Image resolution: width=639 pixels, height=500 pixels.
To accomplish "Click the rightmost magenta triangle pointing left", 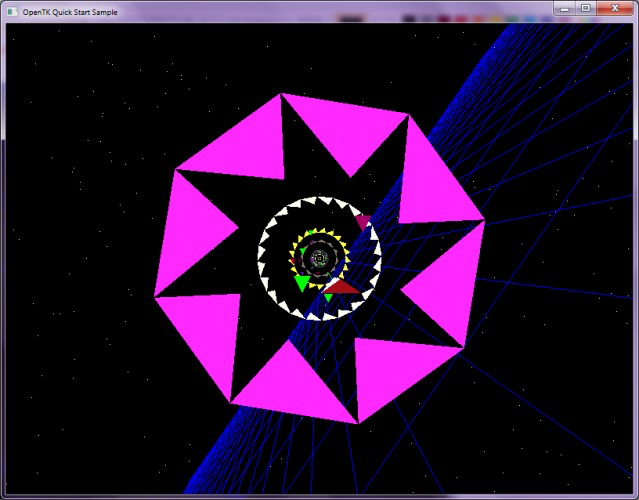I will pos(448,285).
